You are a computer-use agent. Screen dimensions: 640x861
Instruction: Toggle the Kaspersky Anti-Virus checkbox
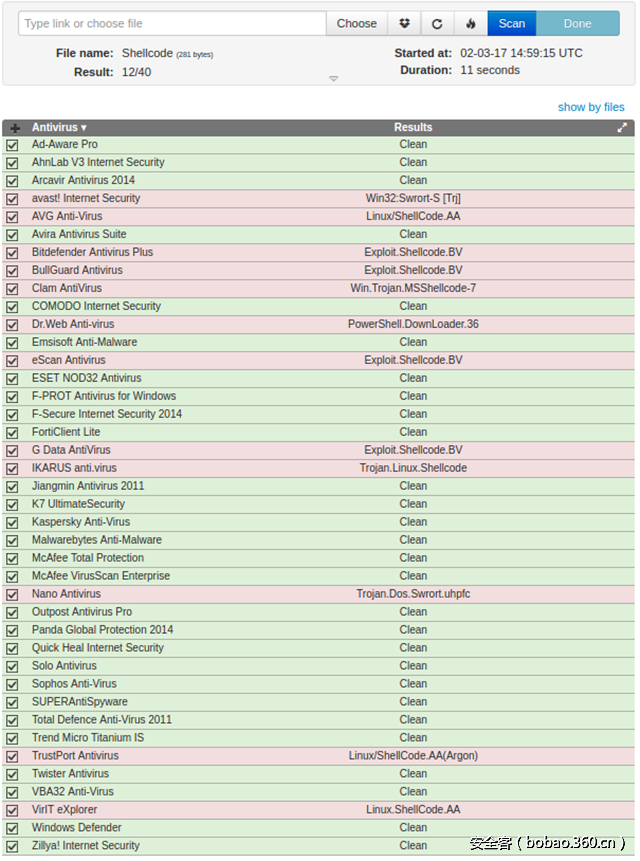tap(12, 522)
